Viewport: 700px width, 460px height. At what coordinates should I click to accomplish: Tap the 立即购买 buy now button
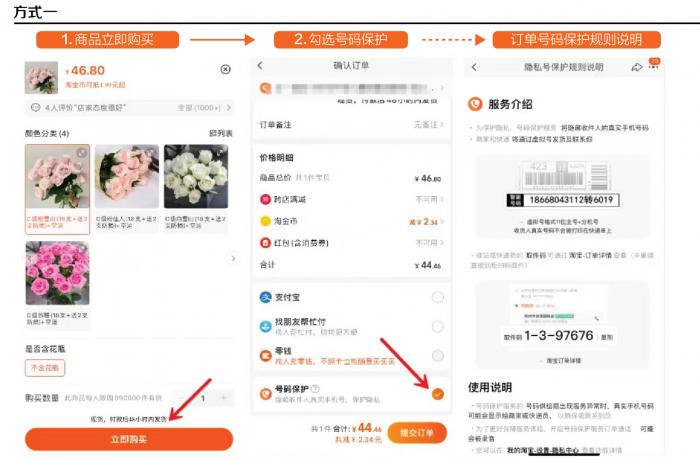coord(129,439)
